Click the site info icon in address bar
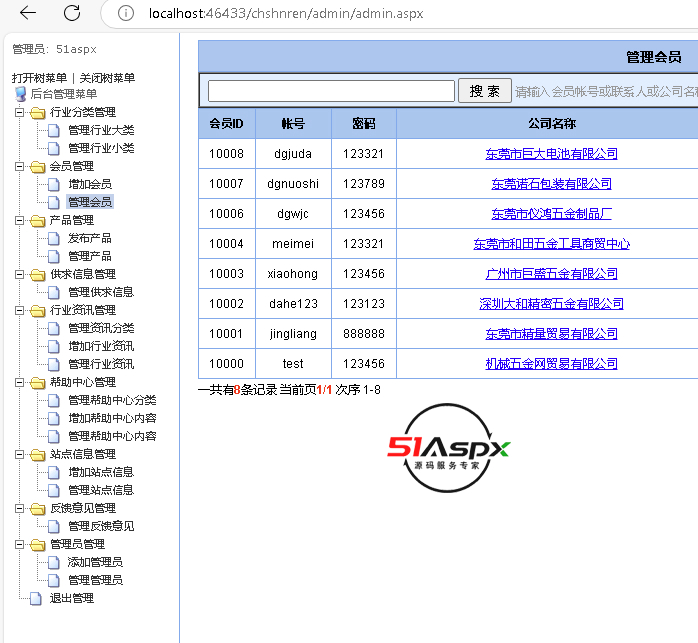The height and width of the screenshot is (643, 698). (x=125, y=13)
